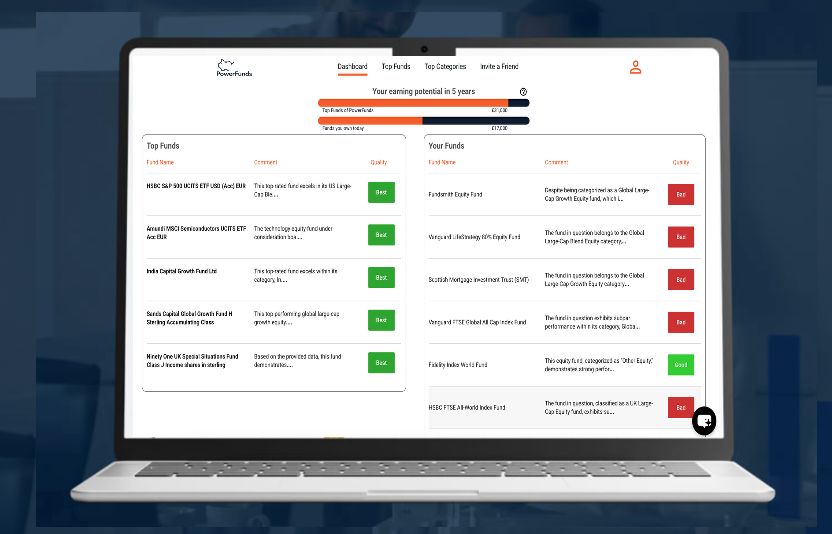Click Bad badge for Scottish Mortgage Investment Trust

click(x=681, y=279)
